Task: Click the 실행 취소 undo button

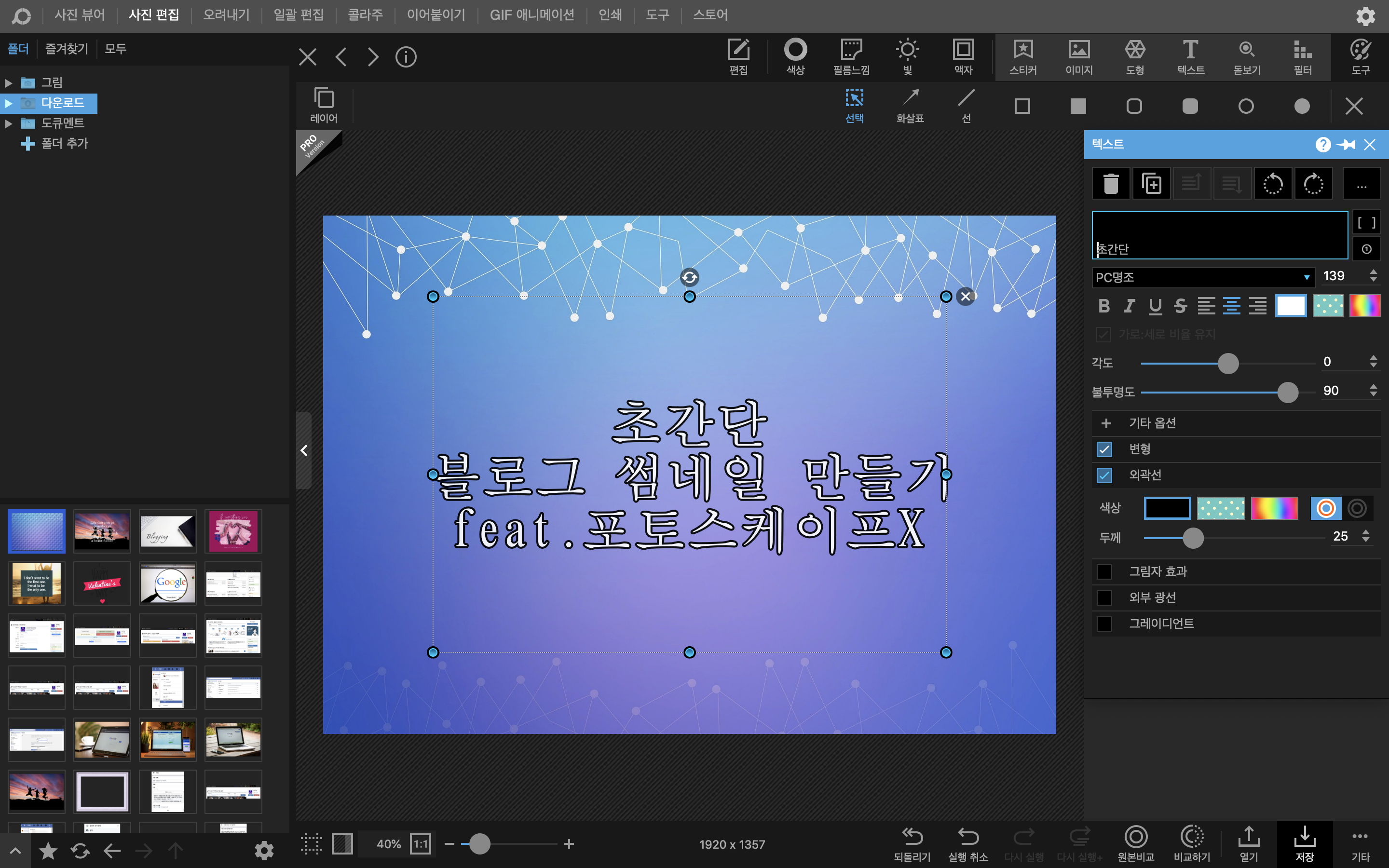Action: click(967, 843)
